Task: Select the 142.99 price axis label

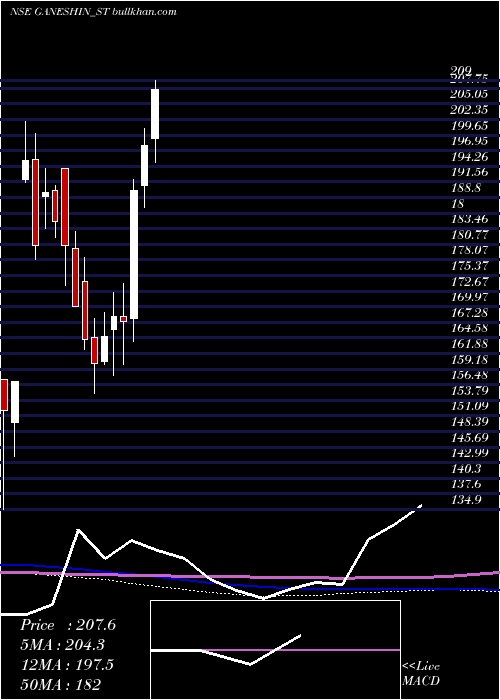Action: (x=469, y=453)
